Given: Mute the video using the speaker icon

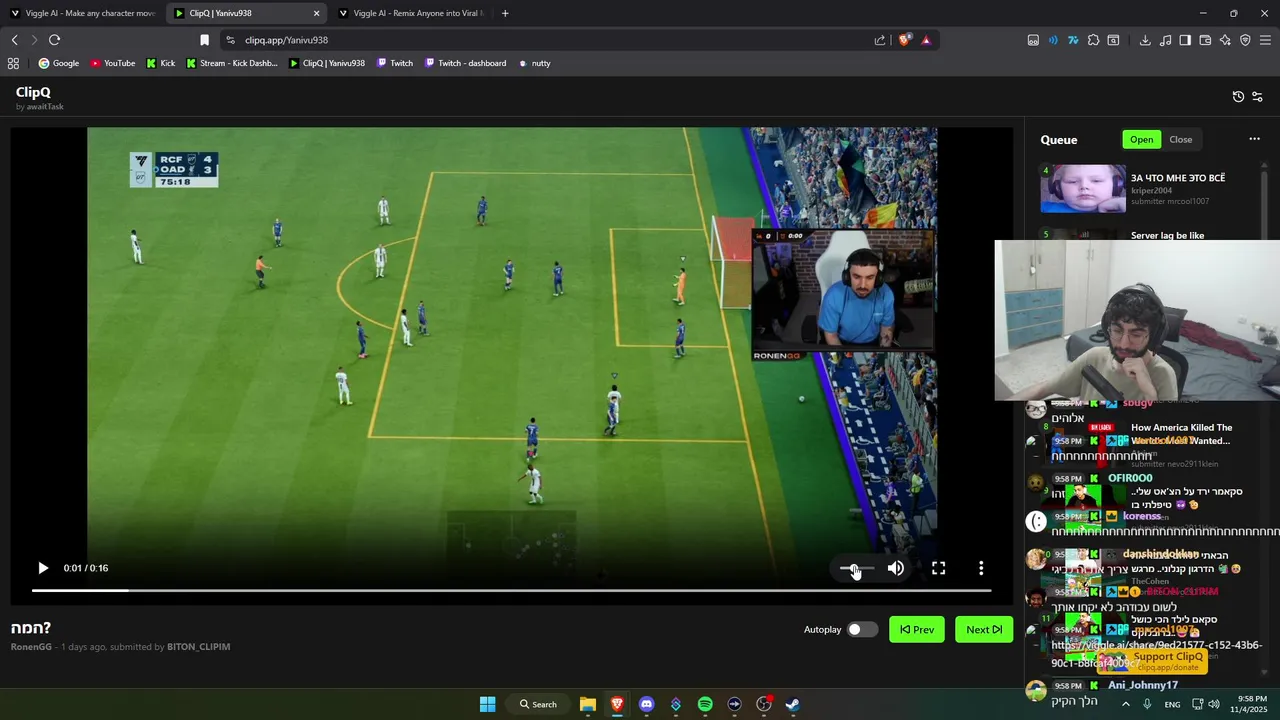Looking at the screenshot, I should pyautogui.click(x=896, y=568).
